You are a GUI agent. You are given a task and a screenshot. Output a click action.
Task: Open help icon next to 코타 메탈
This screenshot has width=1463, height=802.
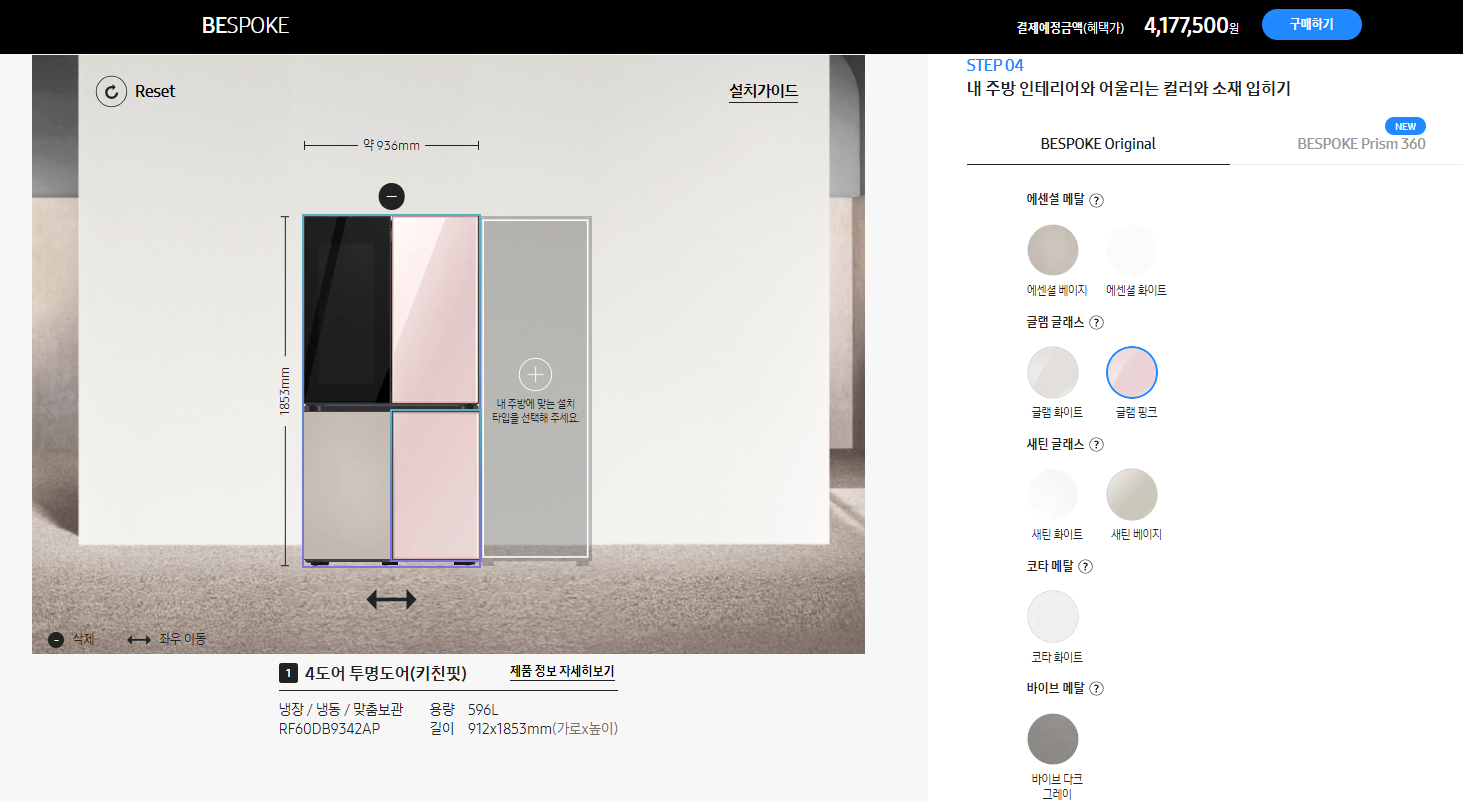[1086, 566]
